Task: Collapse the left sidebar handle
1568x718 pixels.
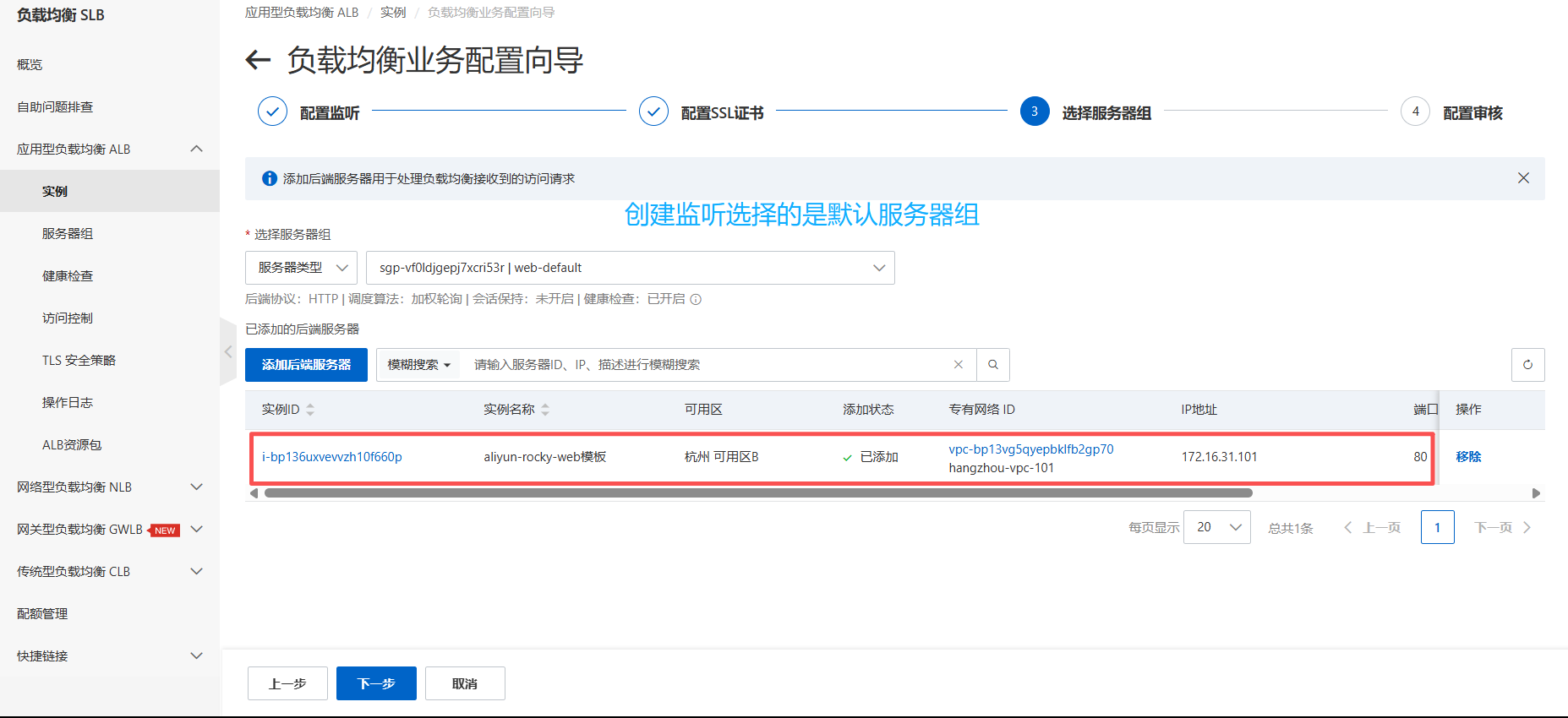Action: point(228,352)
